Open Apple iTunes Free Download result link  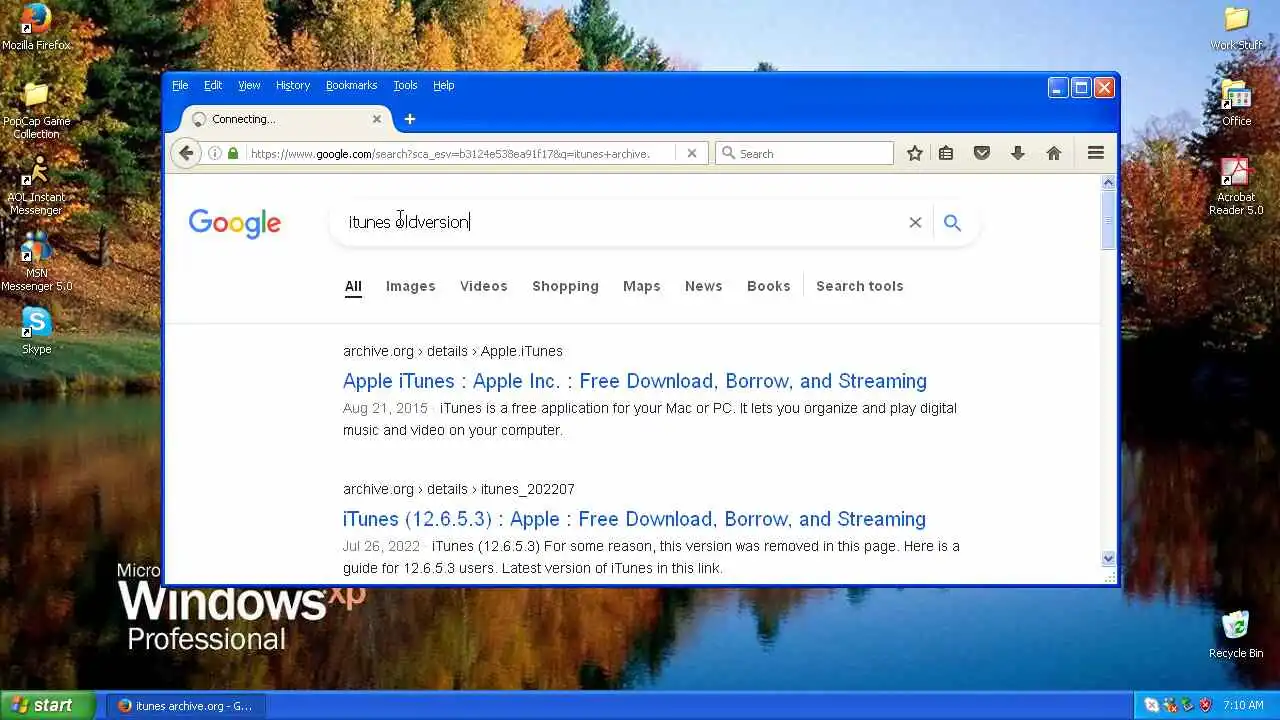point(635,381)
